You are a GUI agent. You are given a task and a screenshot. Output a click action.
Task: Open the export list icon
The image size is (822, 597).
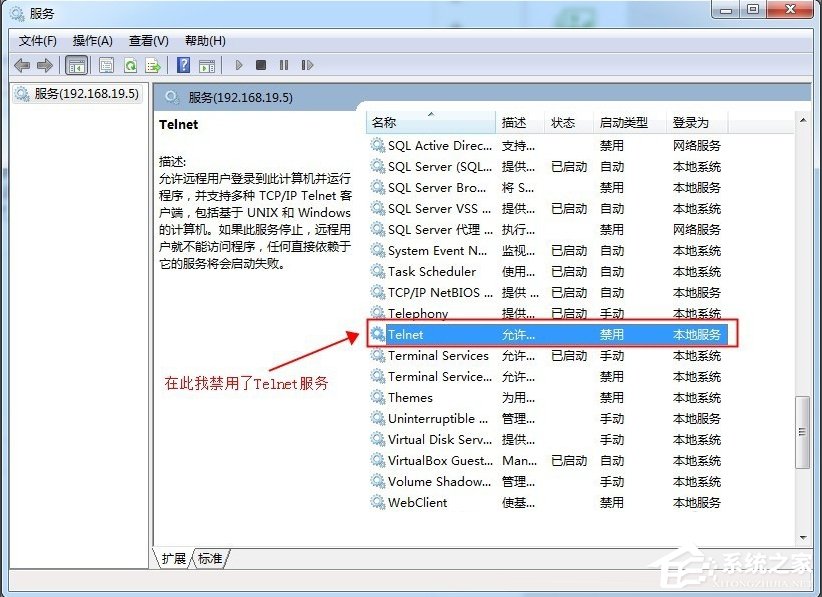pos(153,65)
